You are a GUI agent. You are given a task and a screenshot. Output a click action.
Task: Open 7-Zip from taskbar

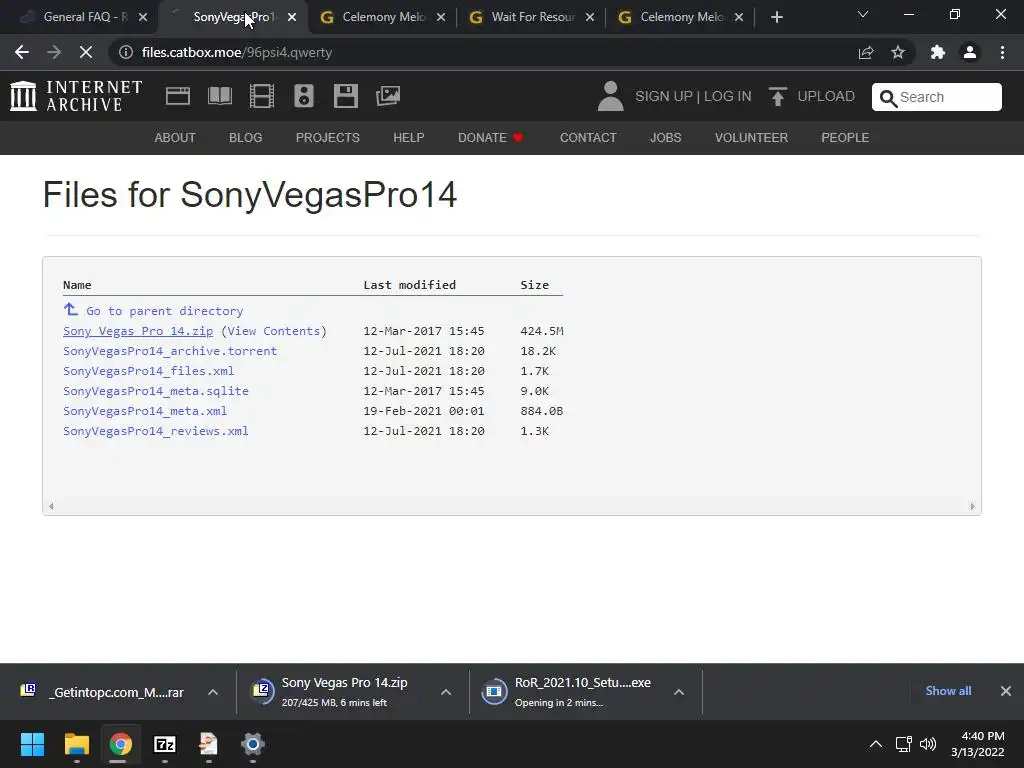pyautogui.click(x=165, y=744)
